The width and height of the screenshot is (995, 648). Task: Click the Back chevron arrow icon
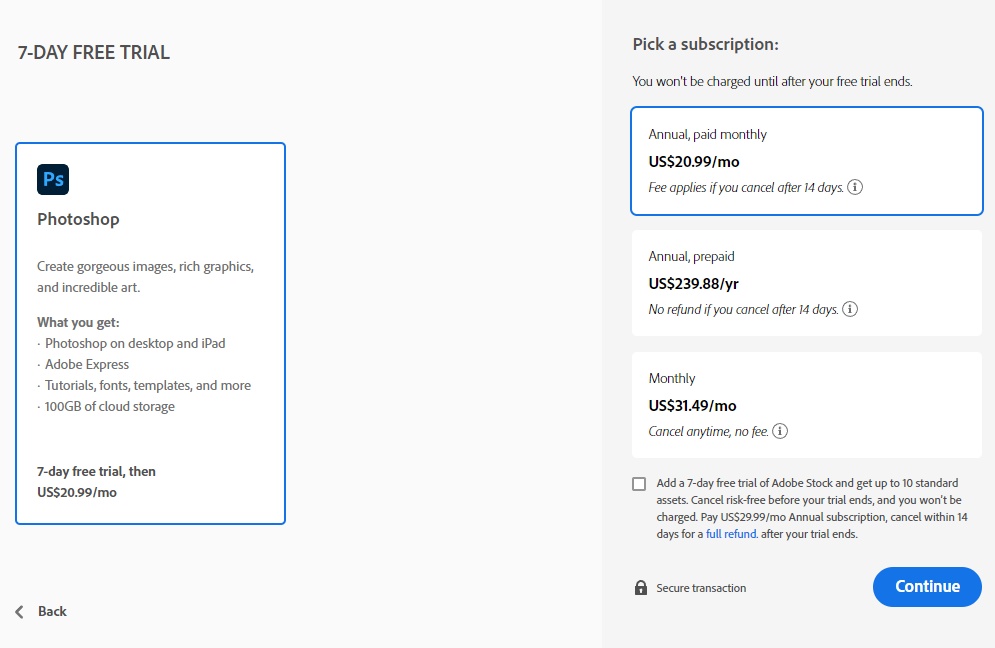(20, 612)
